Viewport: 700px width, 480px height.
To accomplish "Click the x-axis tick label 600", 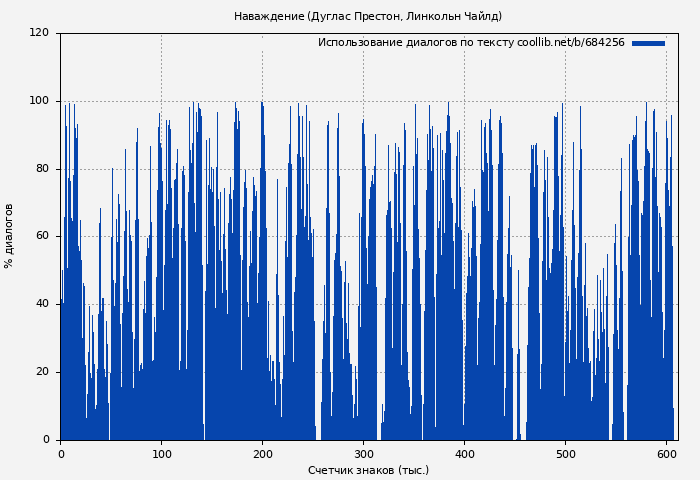I will coord(666,454).
